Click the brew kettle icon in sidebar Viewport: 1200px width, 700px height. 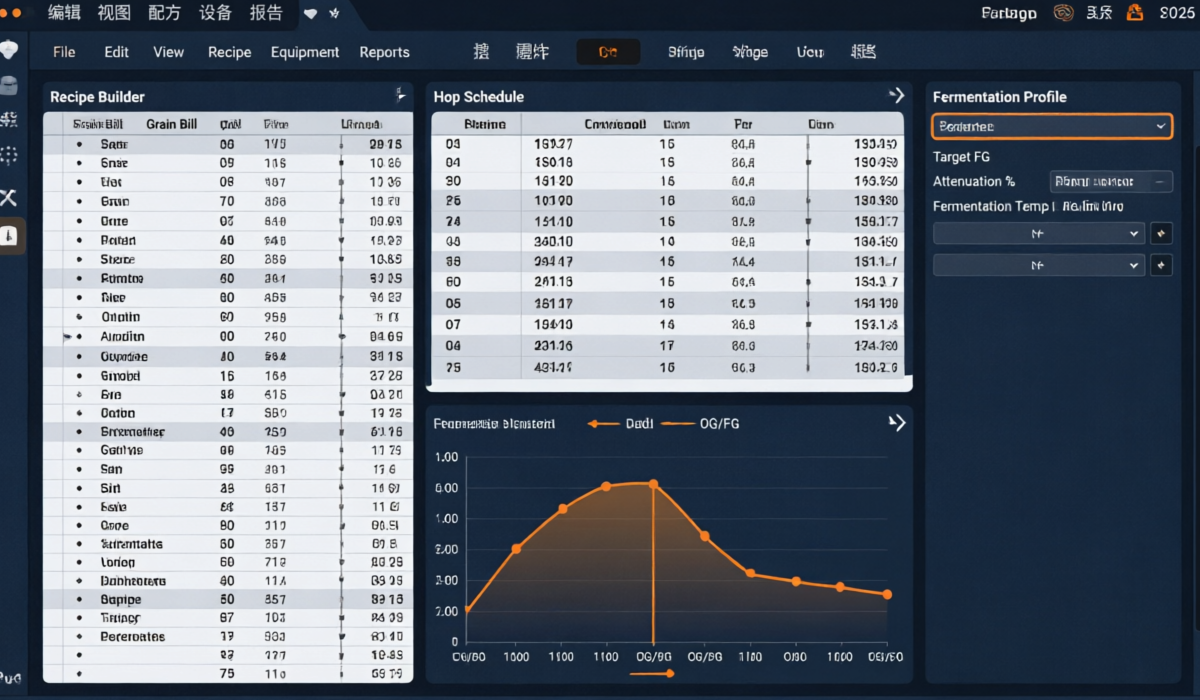tap(9, 86)
